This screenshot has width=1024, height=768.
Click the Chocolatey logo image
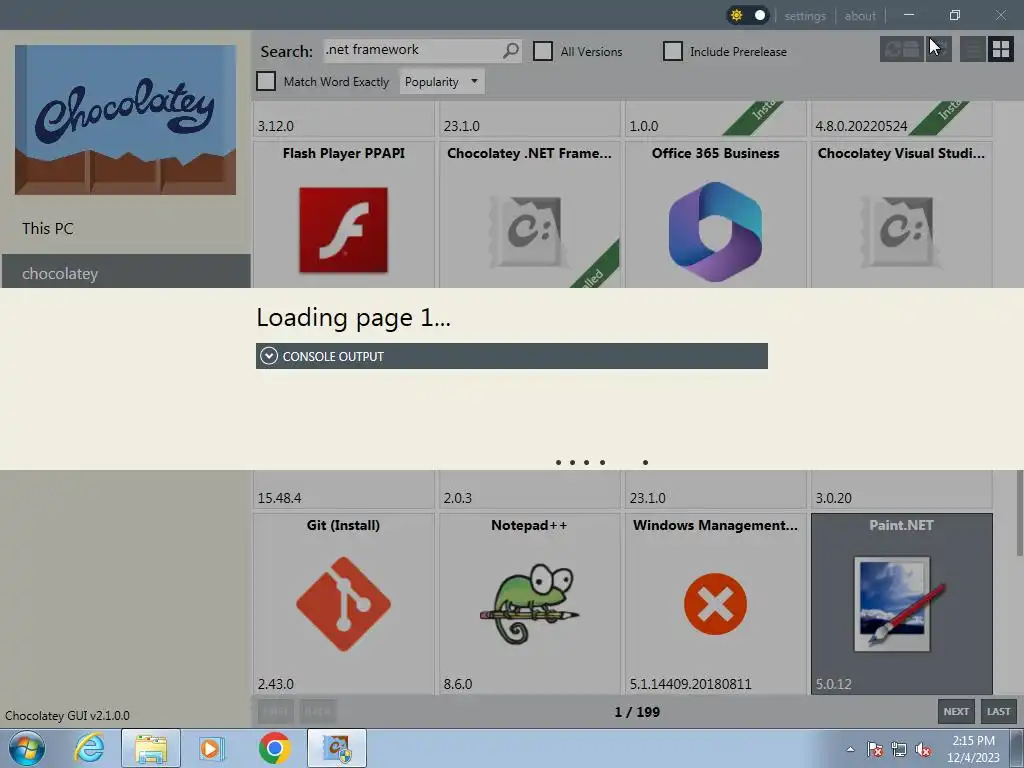(x=125, y=120)
